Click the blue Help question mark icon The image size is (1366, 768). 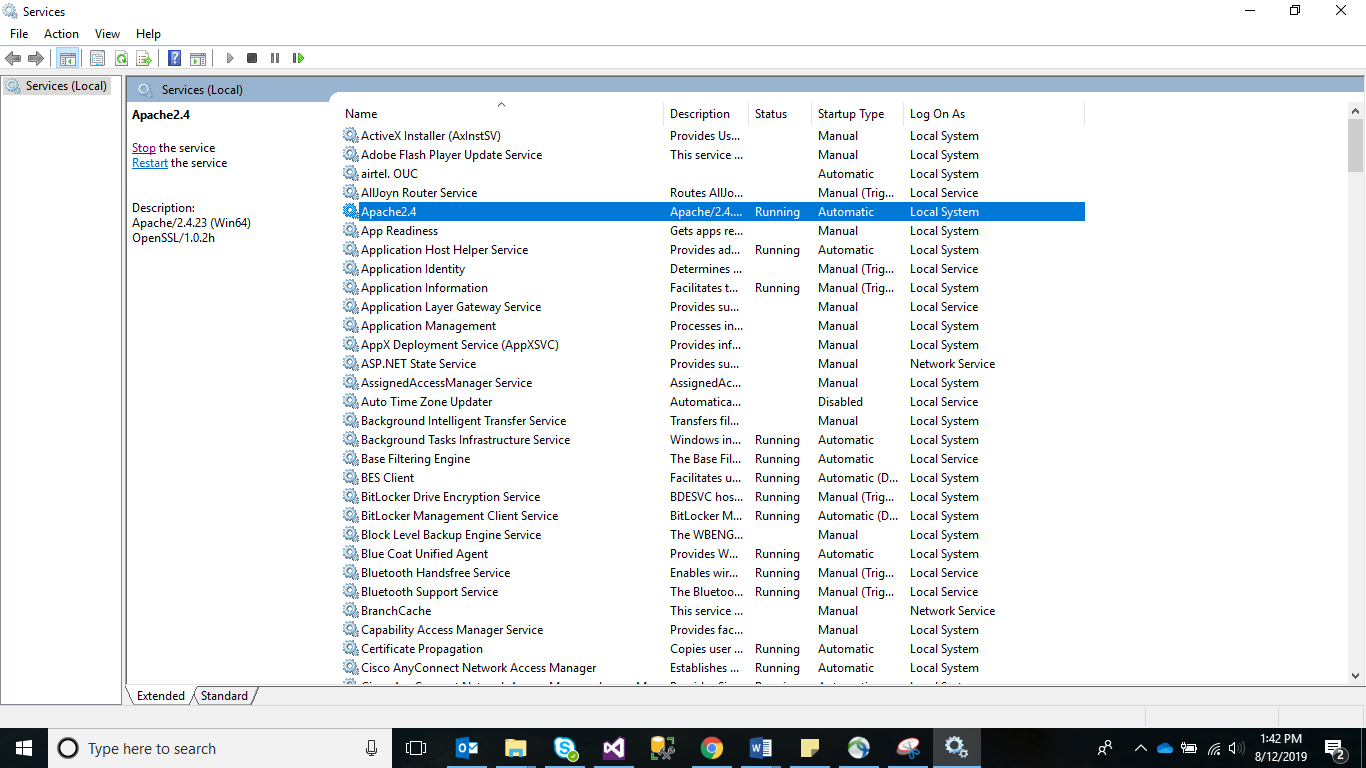coord(174,59)
